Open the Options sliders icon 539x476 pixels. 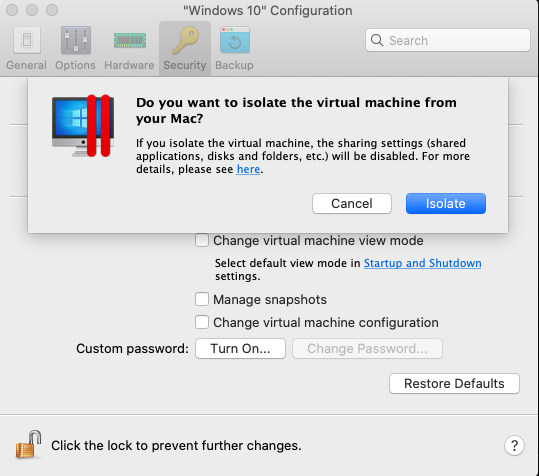(x=76, y=40)
